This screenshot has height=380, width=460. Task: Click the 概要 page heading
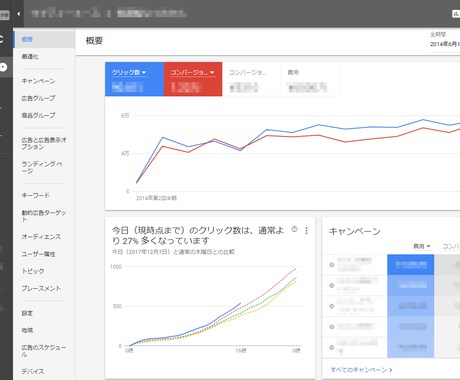[94, 41]
